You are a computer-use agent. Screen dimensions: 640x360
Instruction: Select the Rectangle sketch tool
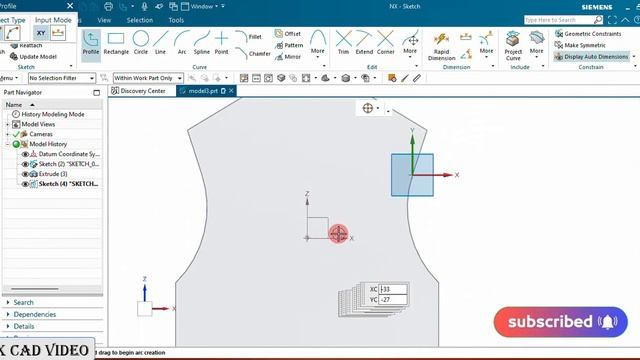tap(116, 43)
